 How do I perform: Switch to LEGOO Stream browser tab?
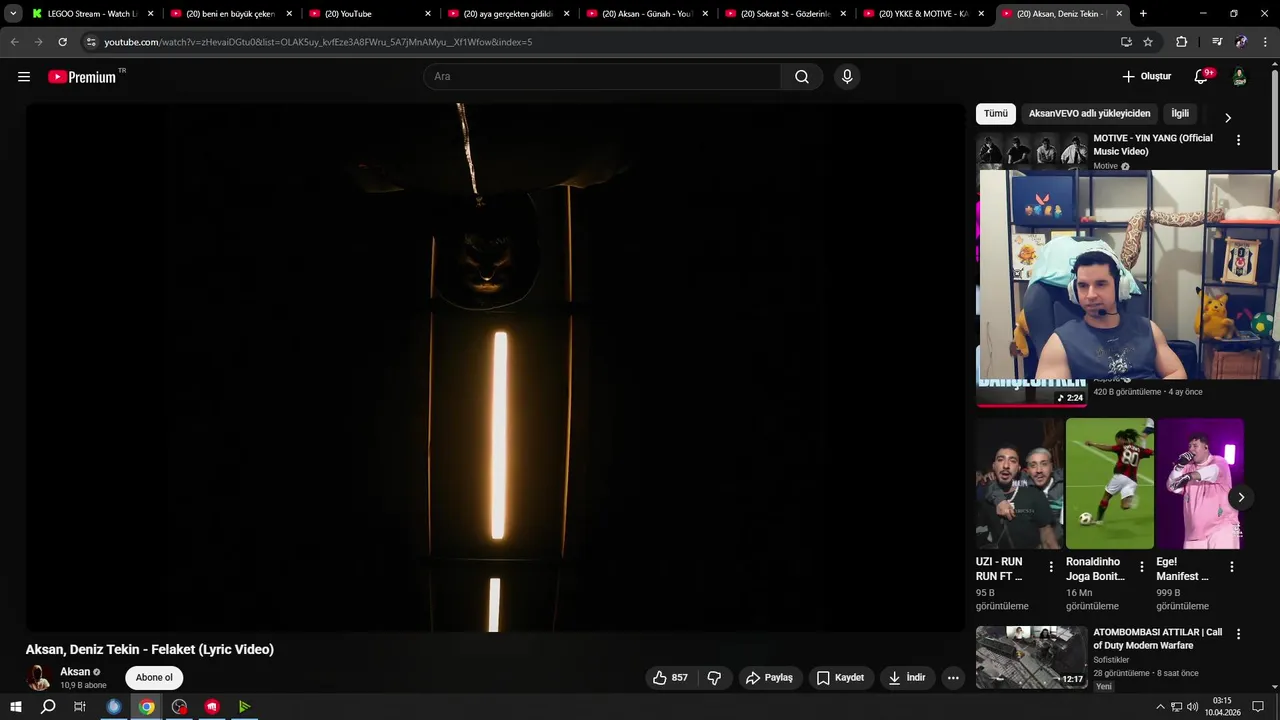pos(91,14)
